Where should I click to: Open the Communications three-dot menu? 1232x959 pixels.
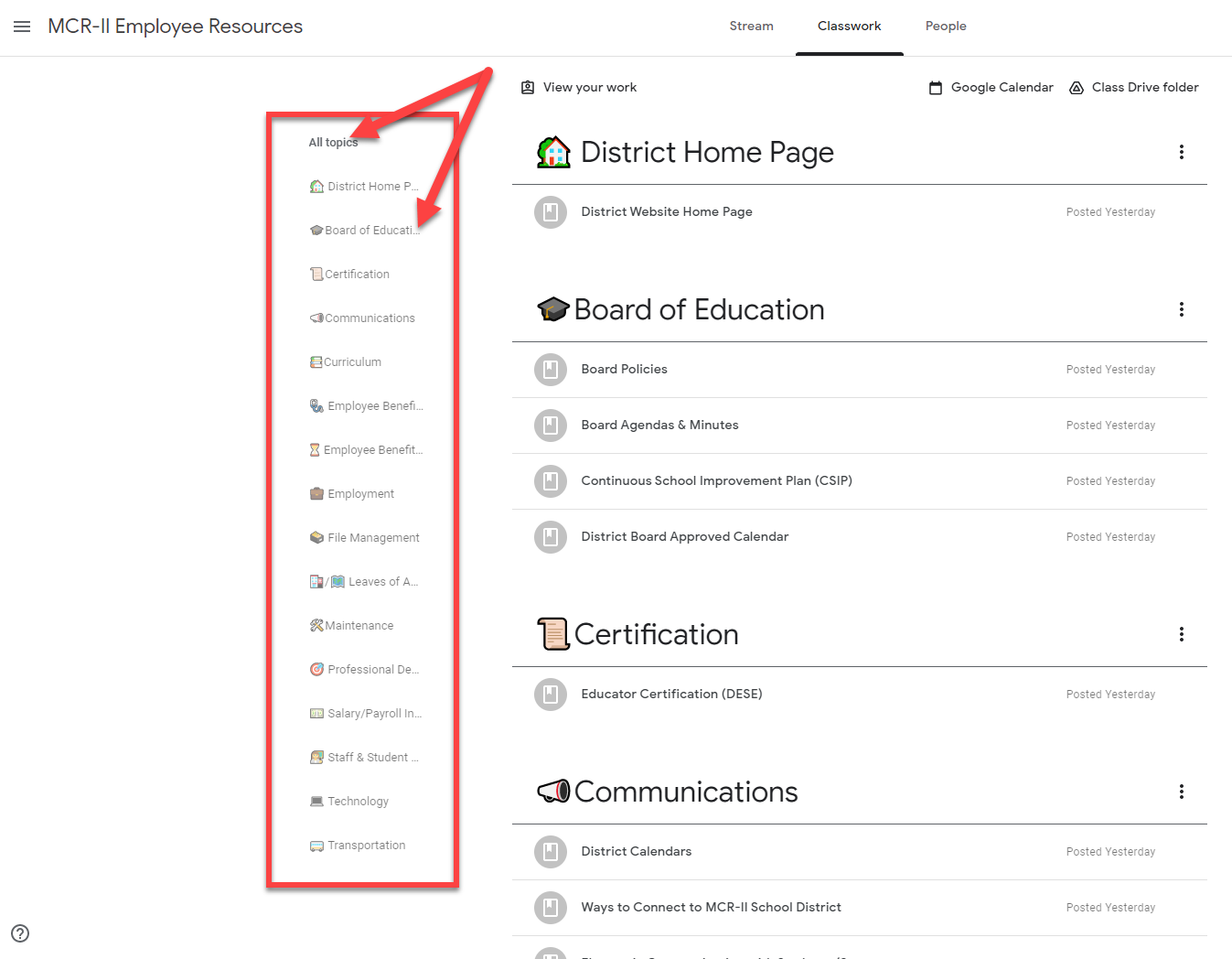pos(1182,791)
